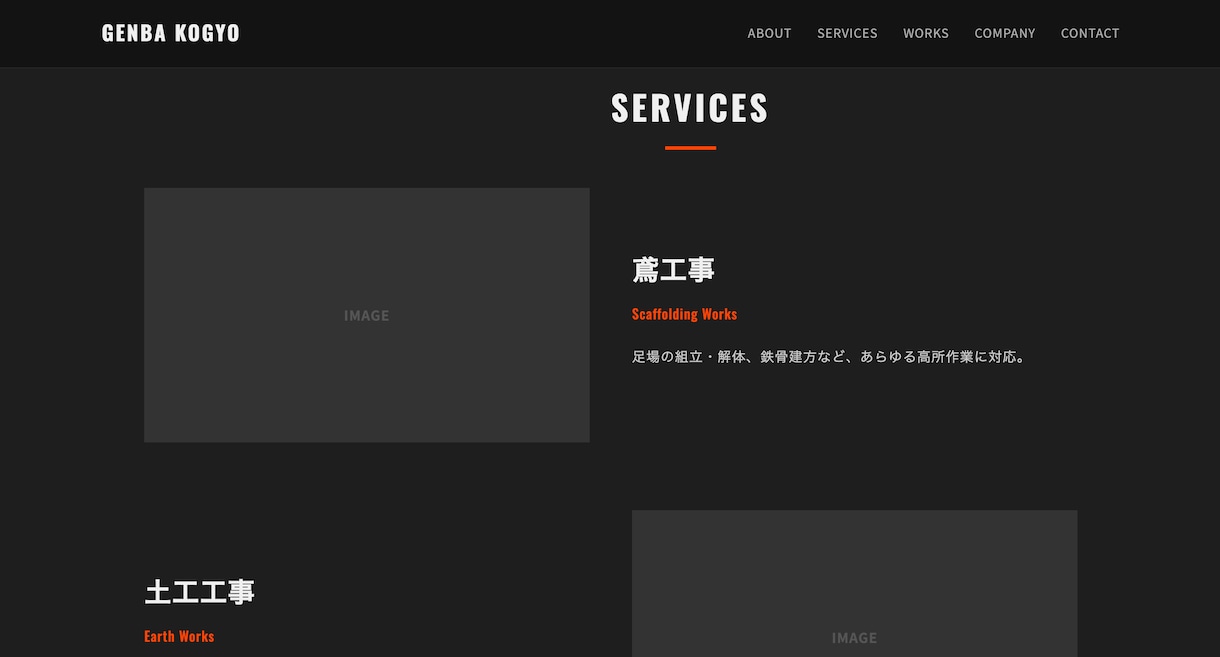Click the 足場の組立・解体 description text
1220x657 pixels.
click(x=830, y=357)
